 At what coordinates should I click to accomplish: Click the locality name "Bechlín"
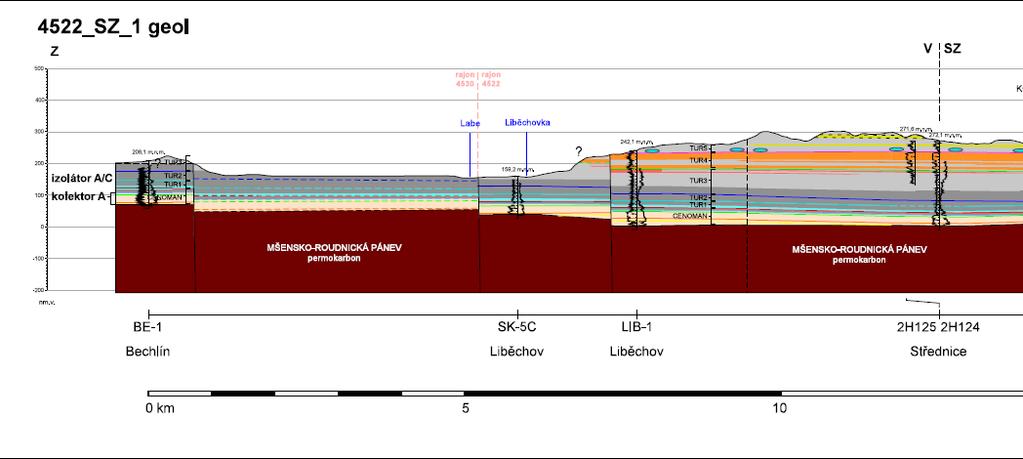click(148, 351)
